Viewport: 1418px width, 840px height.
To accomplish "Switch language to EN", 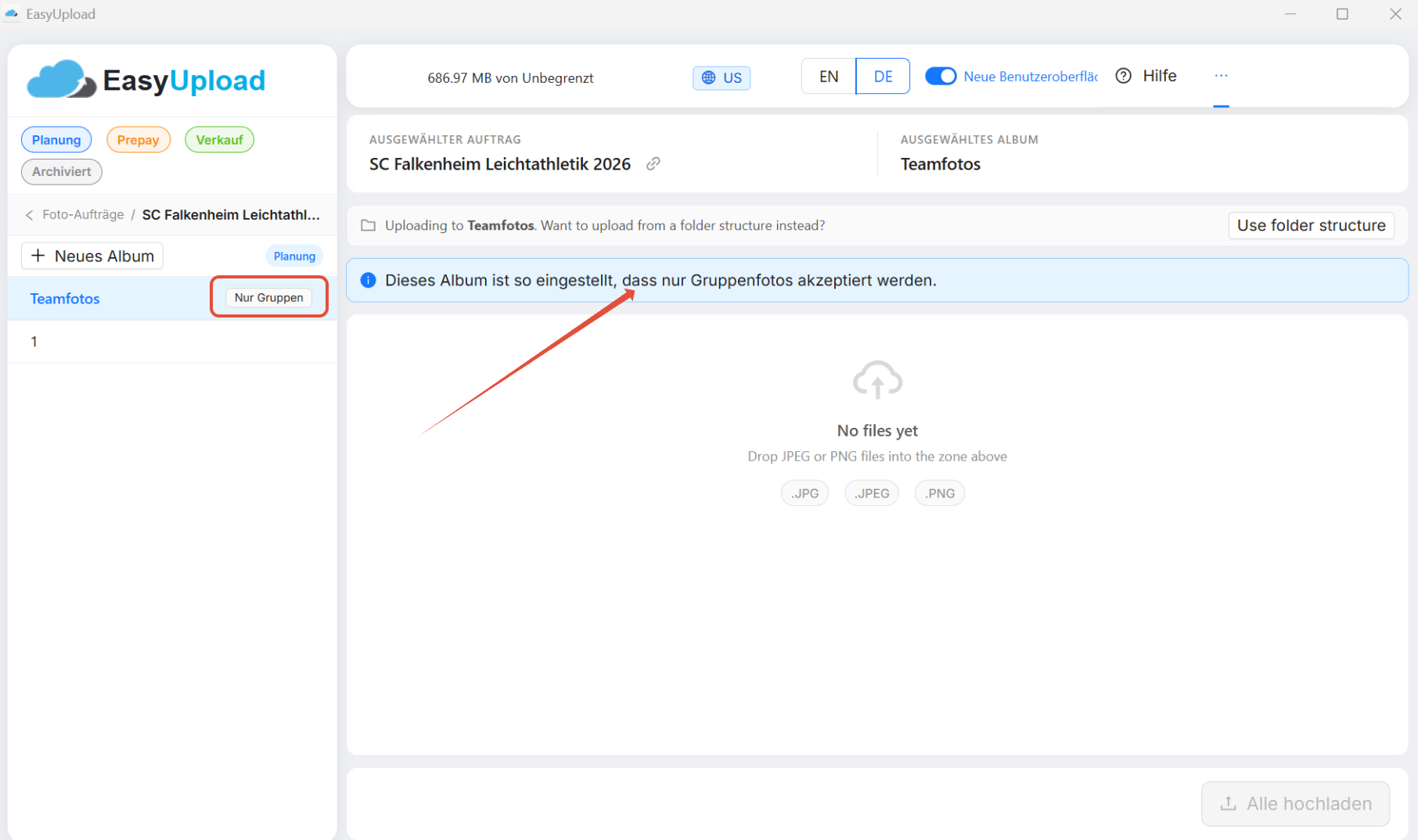I will point(829,76).
